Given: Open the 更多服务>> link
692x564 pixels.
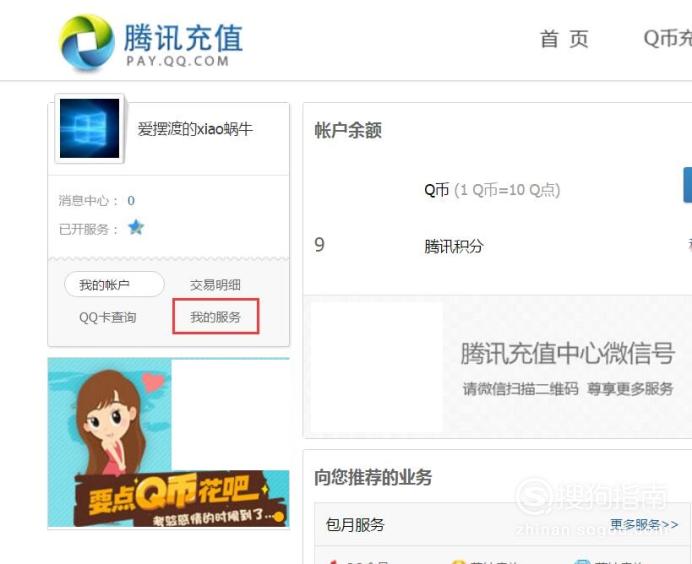Looking at the screenshot, I should [644, 524].
